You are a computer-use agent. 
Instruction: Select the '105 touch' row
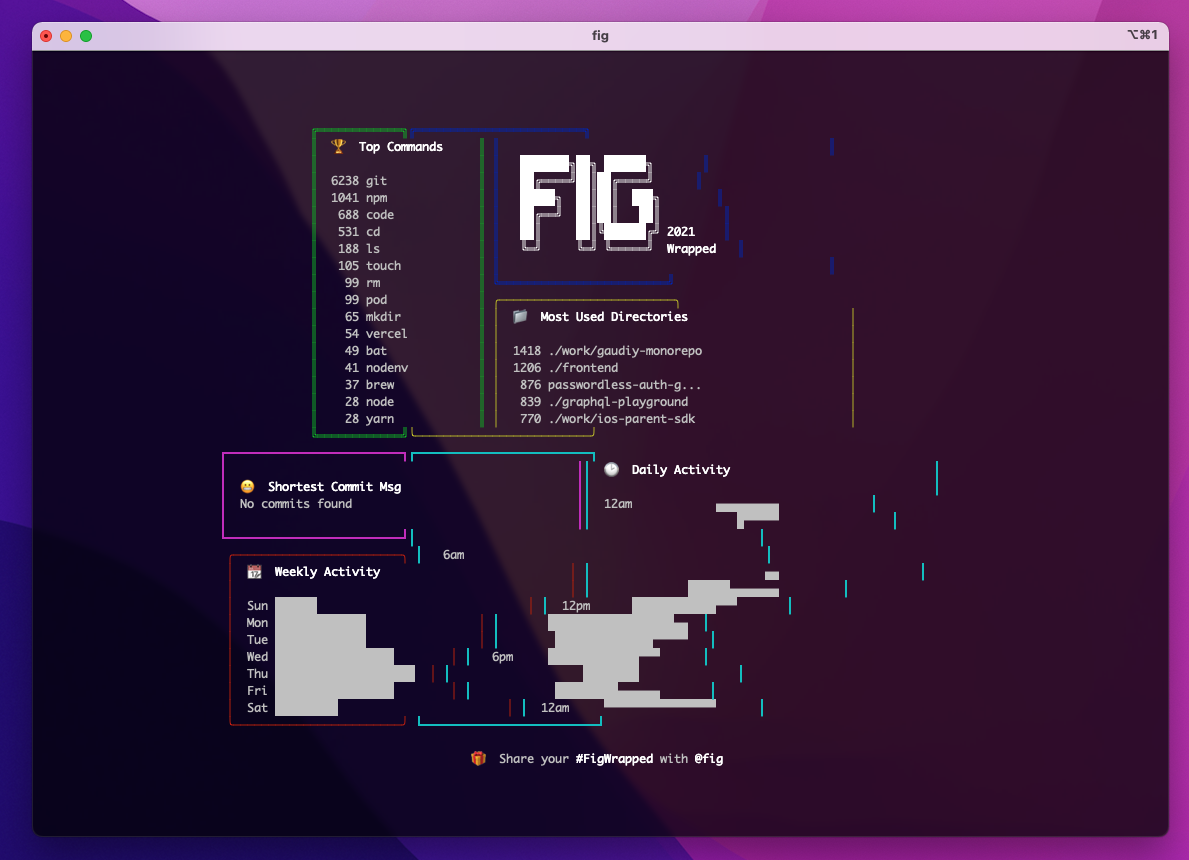click(369, 265)
